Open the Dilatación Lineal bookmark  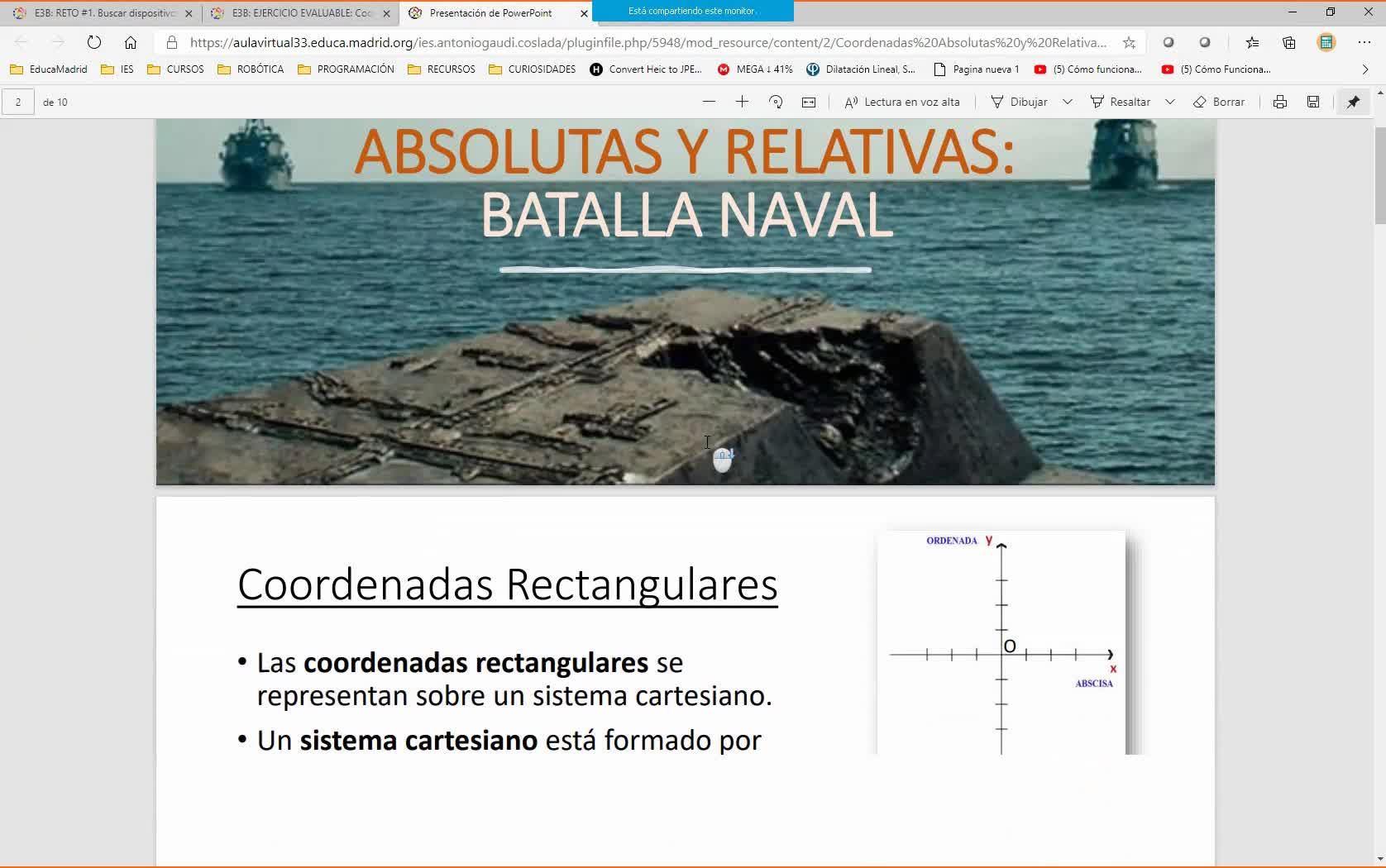coord(861,69)
